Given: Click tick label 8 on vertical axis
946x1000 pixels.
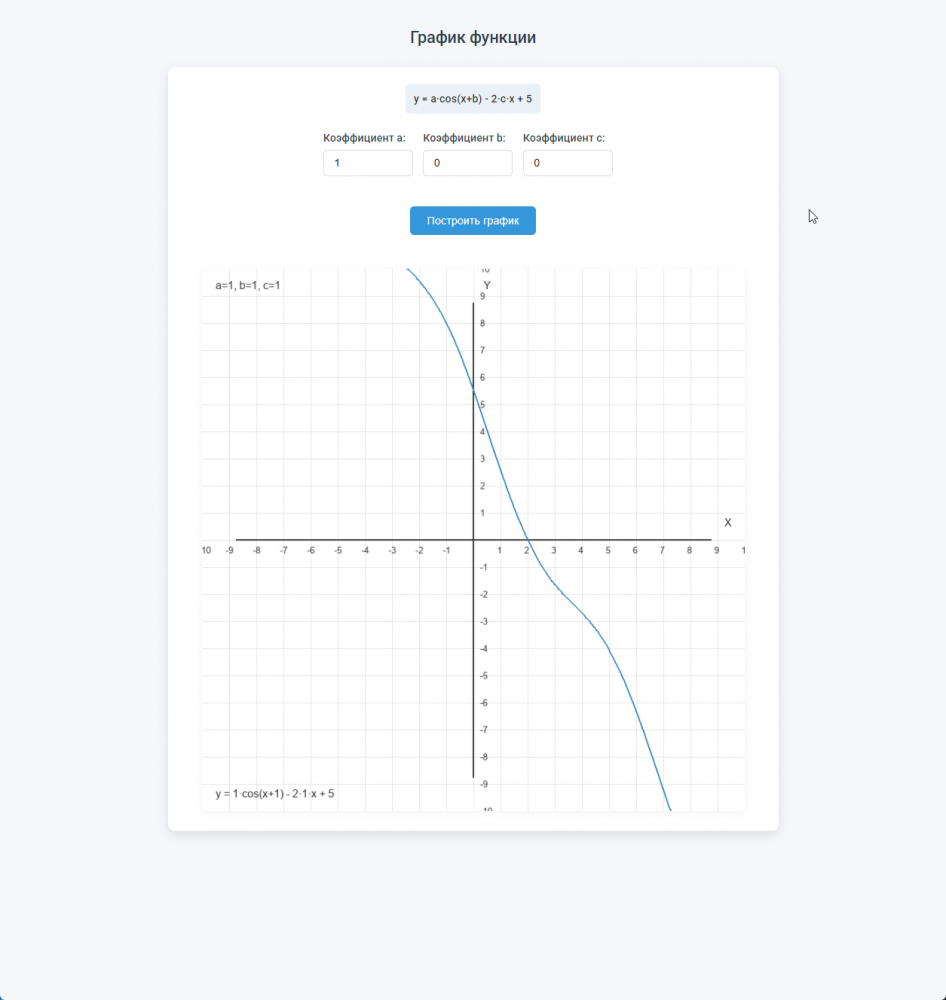Looking at the screenshot, I should [x=482, y=323].
